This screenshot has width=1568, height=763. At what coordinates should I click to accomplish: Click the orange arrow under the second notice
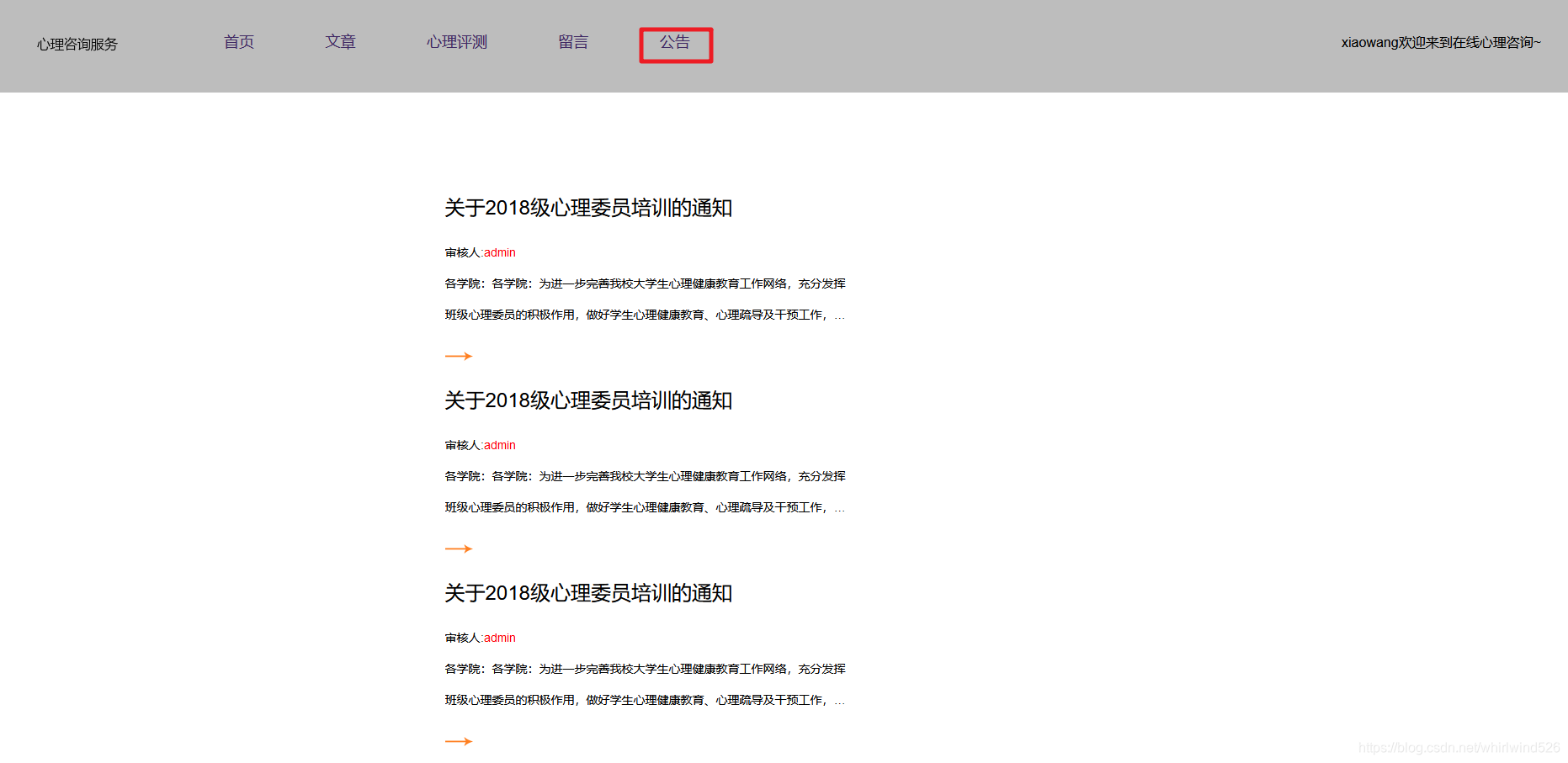pyautogui.click(x=459, y=548)
